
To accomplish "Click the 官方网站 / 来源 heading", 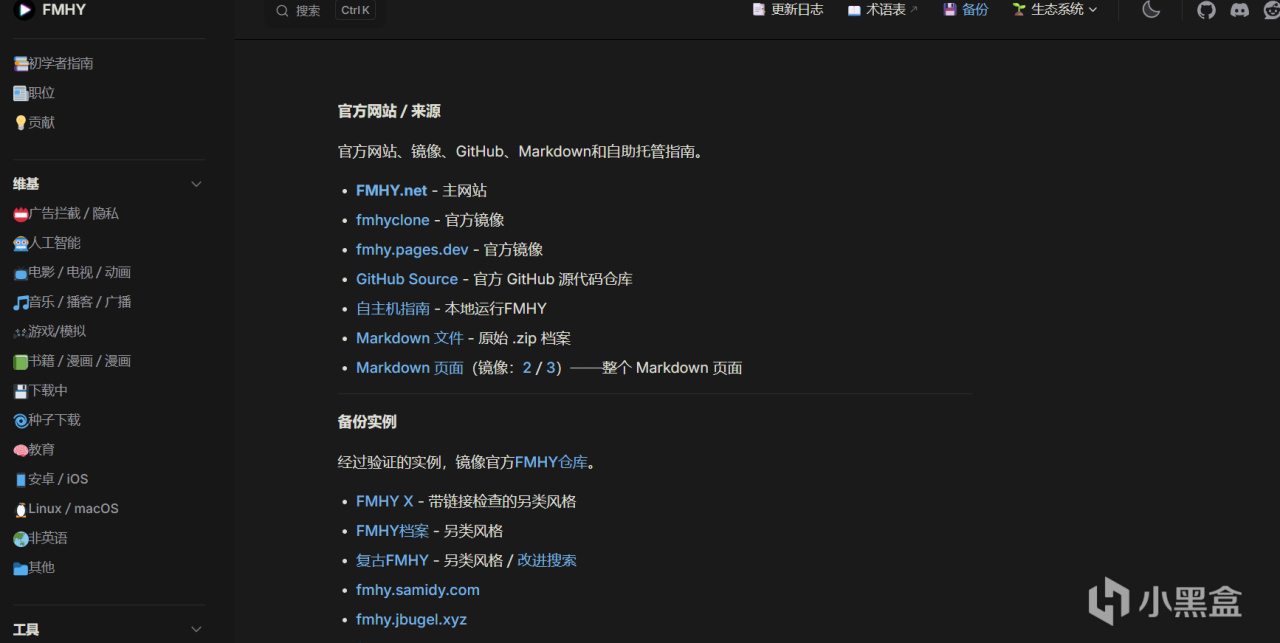I will 389,111.
